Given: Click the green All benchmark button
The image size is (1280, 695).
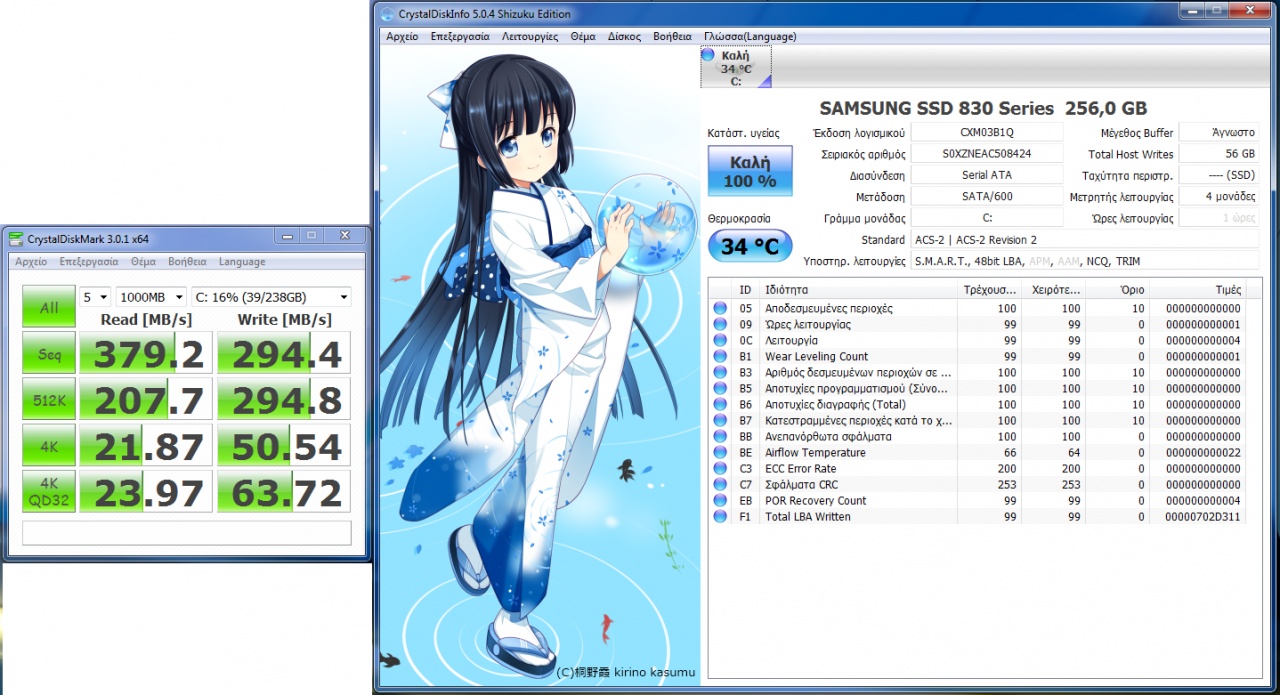Looking at the screenshot, I should coord(49,307).
